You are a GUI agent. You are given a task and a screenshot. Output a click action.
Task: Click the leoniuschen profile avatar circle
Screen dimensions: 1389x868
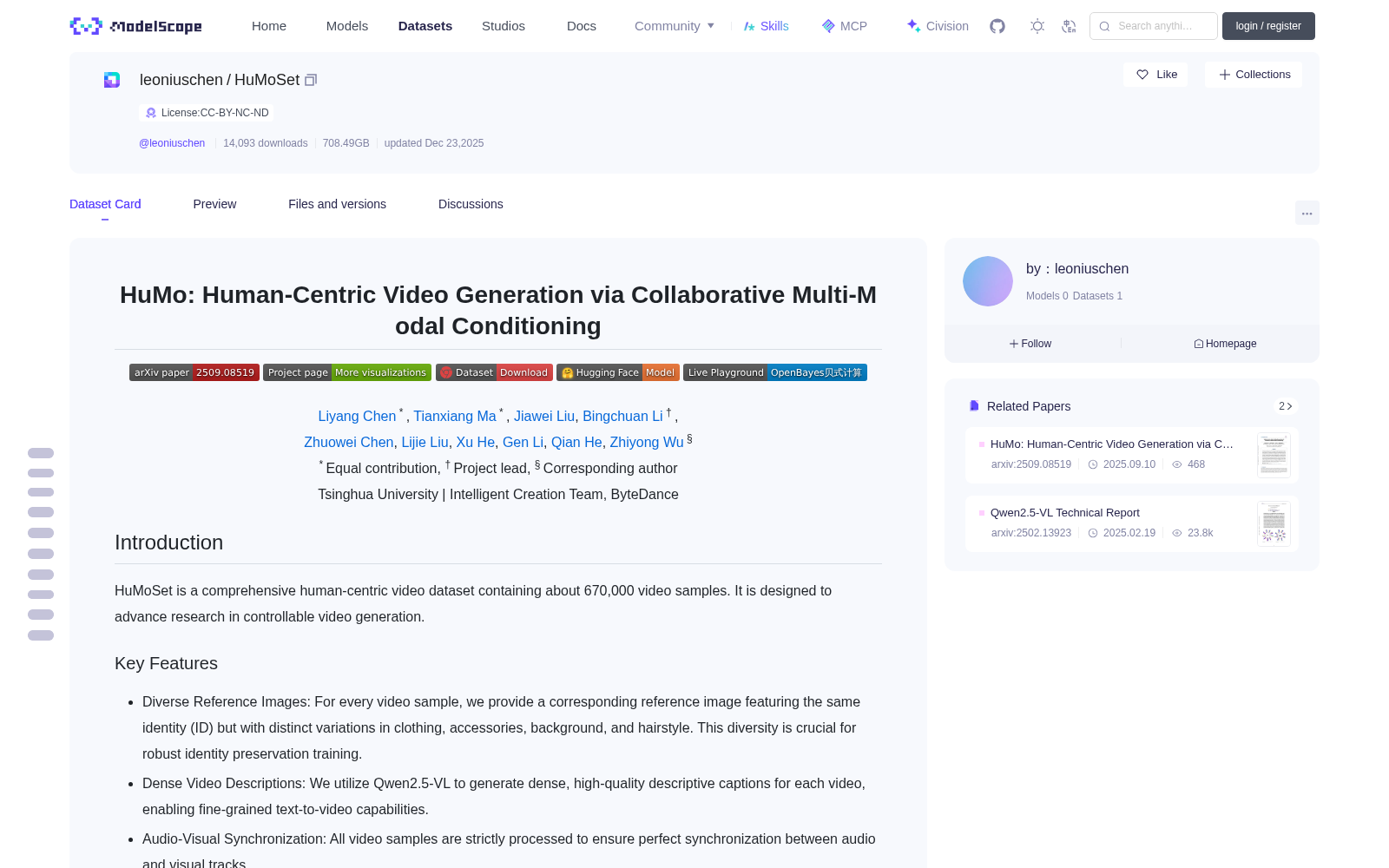pos(988,281)
